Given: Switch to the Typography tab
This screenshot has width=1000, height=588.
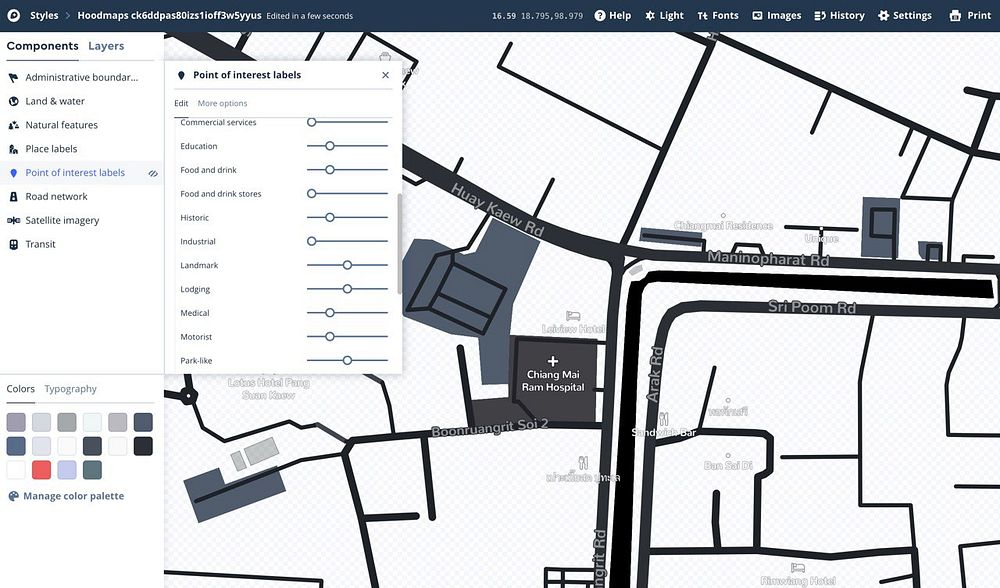Looking at the screenshot, I should pos(70,389).
